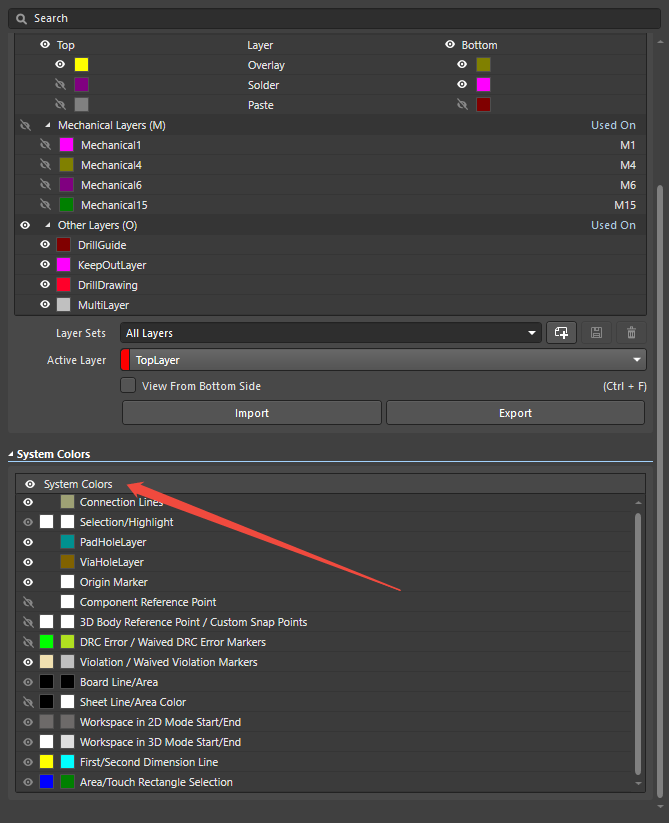Show the Bottom Paste layer

[x=462, y=104]
